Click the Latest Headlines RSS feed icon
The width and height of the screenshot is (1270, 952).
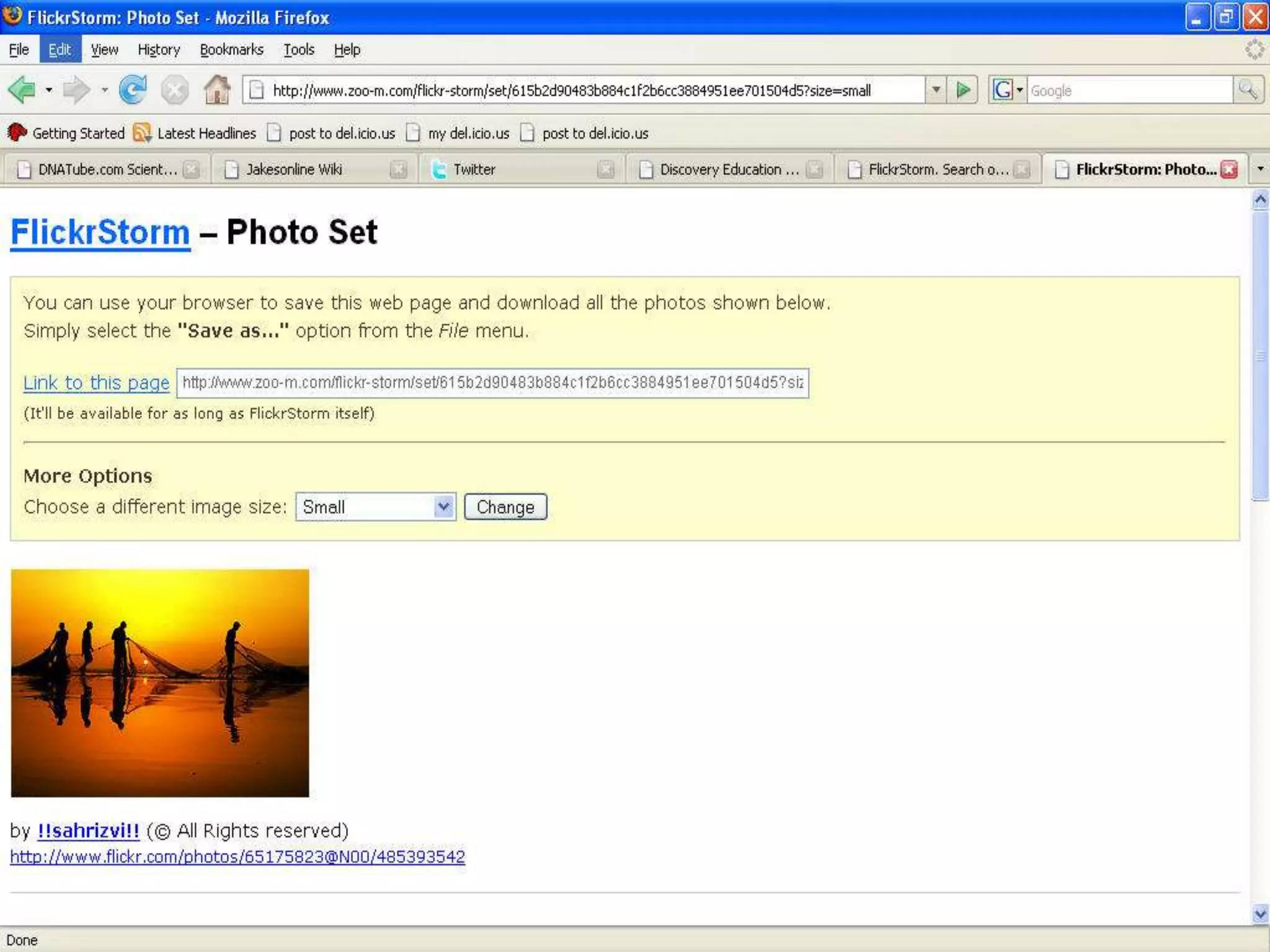click(x=142, y=133)
